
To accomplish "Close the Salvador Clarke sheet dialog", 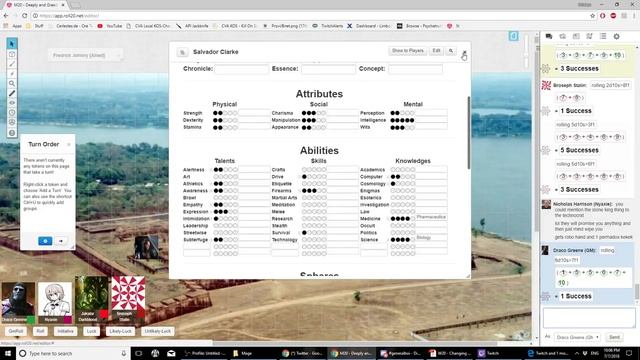I will (x=464, y=52).
